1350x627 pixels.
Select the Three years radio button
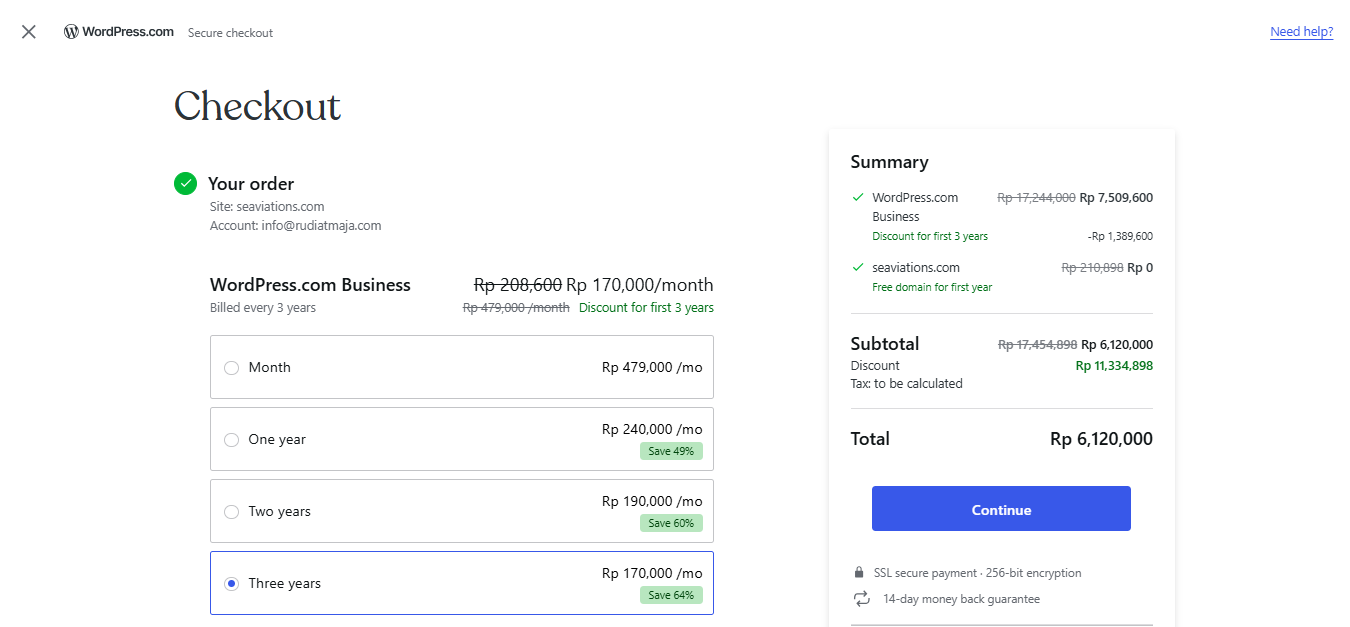pos(231,584)
